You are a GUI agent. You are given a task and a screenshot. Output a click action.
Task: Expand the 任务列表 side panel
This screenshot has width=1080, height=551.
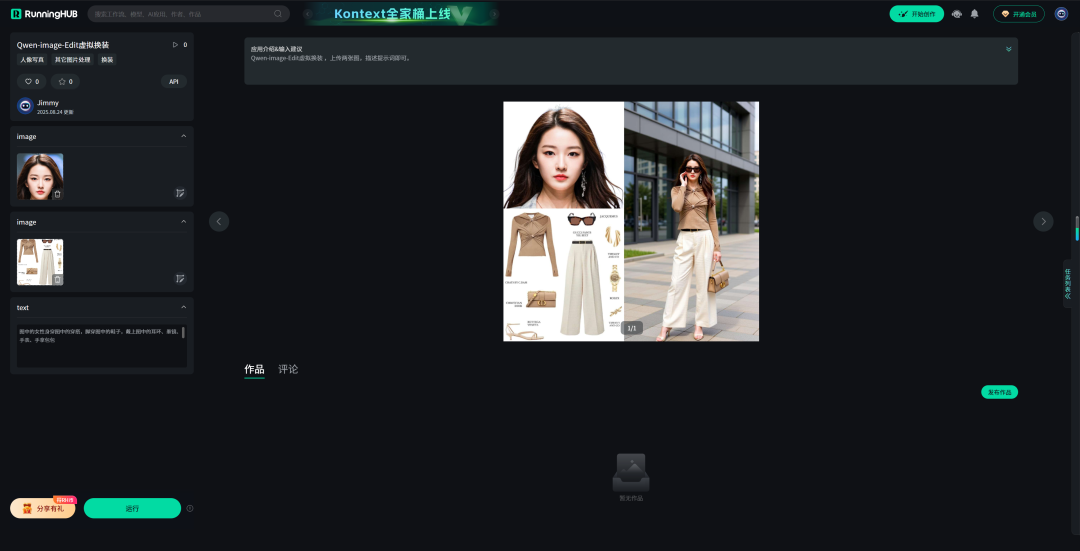[1068, 283]
